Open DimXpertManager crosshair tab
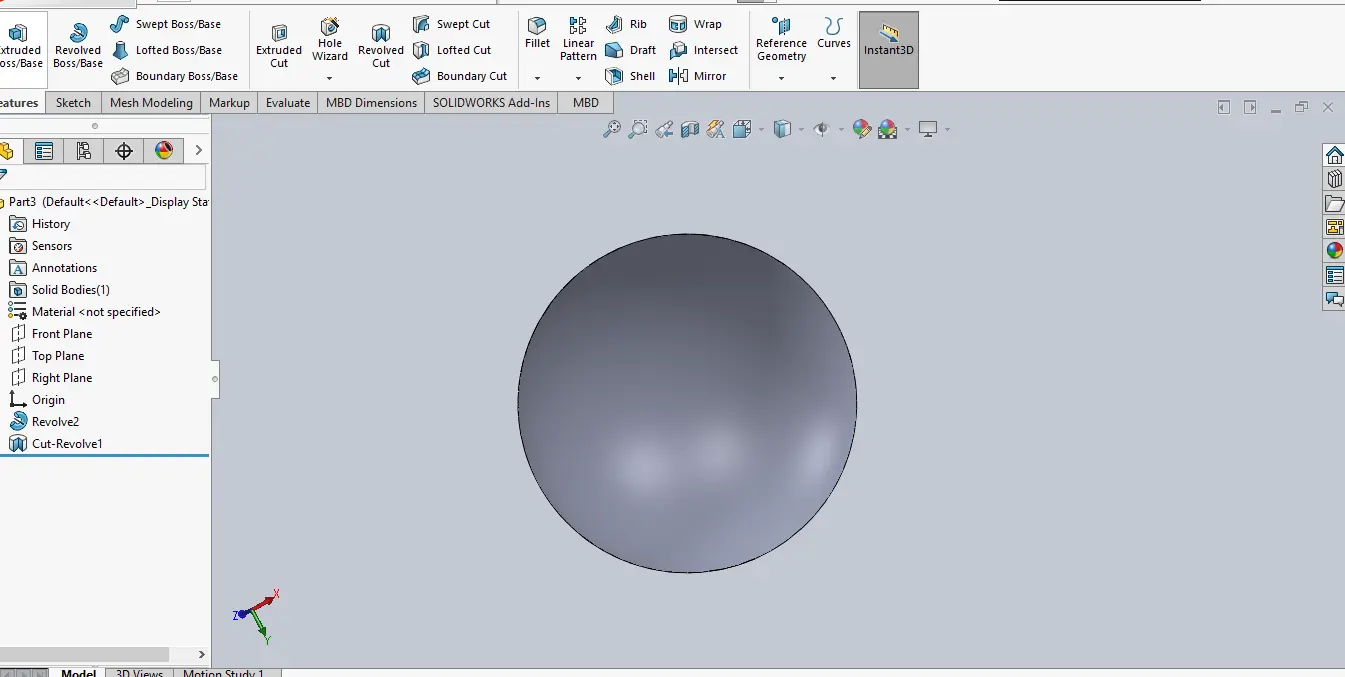The width and height of the screenshot is (1345, 677). tap(124, 151)
